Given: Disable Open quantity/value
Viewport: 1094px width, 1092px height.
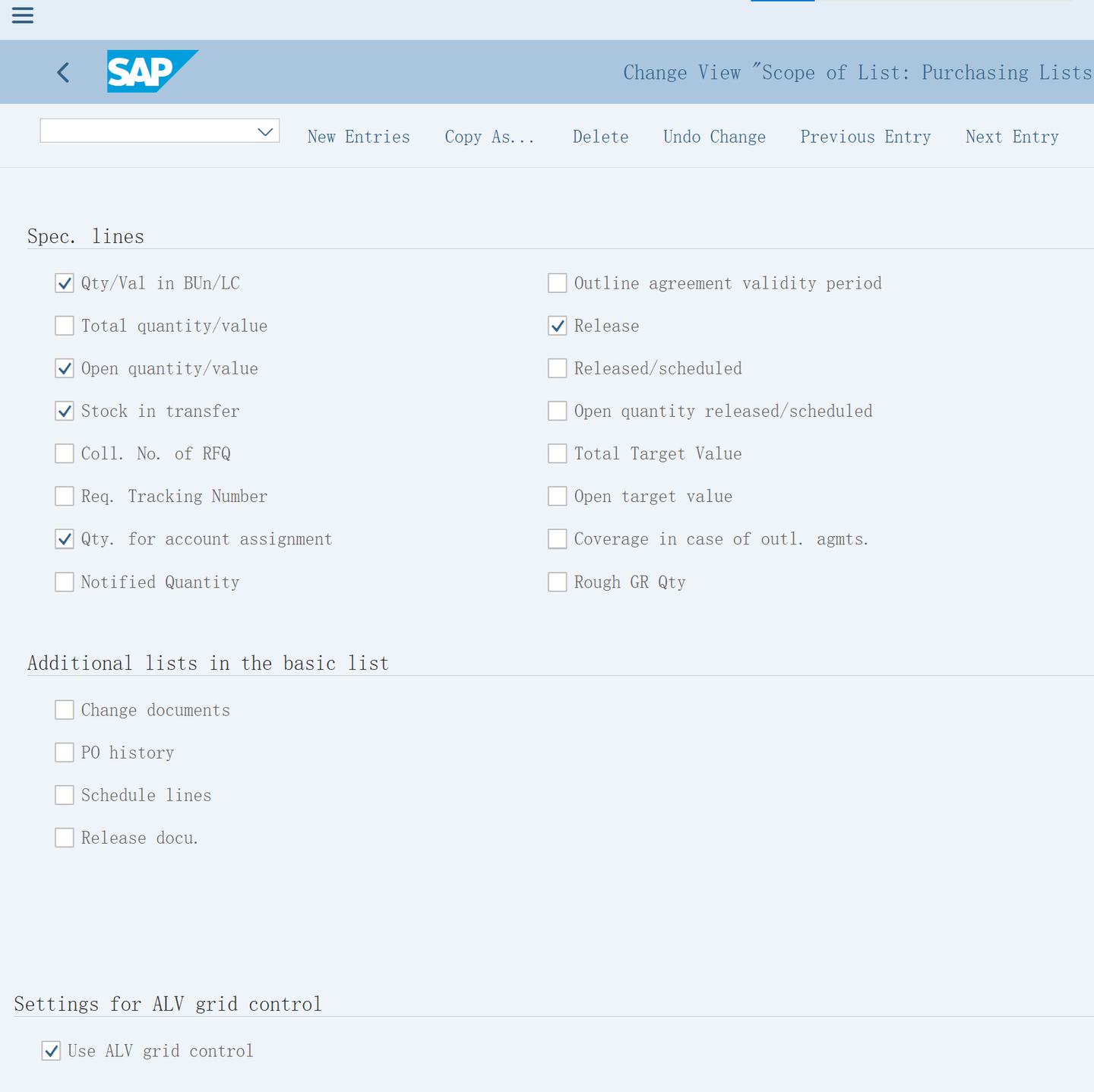Looking at the screenshot, I should coord(65,368).
